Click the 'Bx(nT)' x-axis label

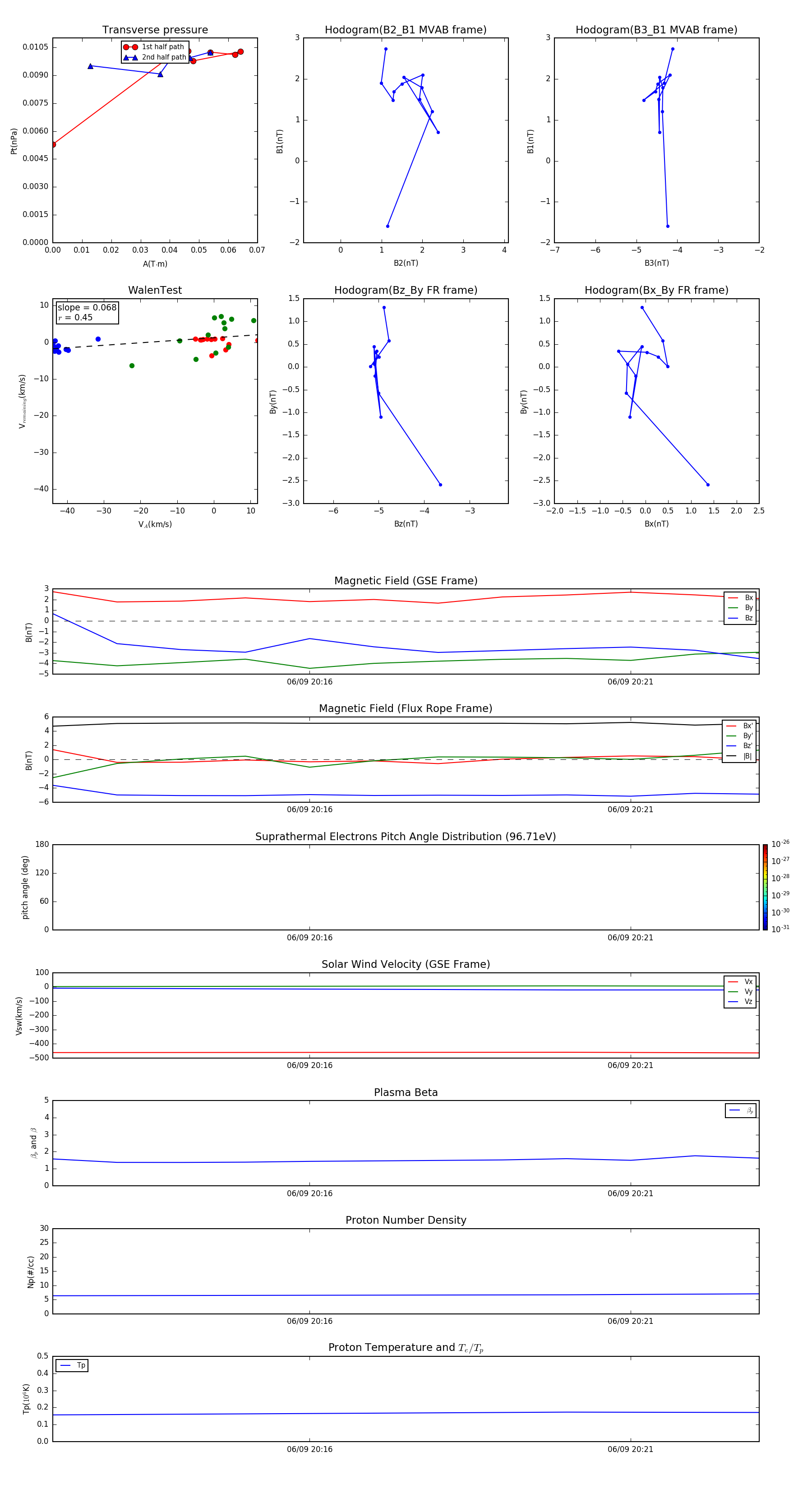coord(656,524)
